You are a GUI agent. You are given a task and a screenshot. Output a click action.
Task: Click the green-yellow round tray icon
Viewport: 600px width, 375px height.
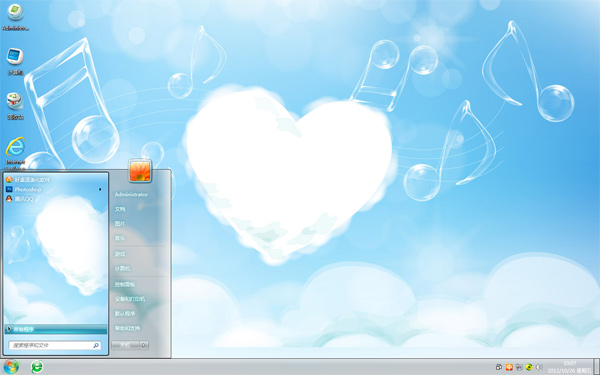(x=529, y=367)
